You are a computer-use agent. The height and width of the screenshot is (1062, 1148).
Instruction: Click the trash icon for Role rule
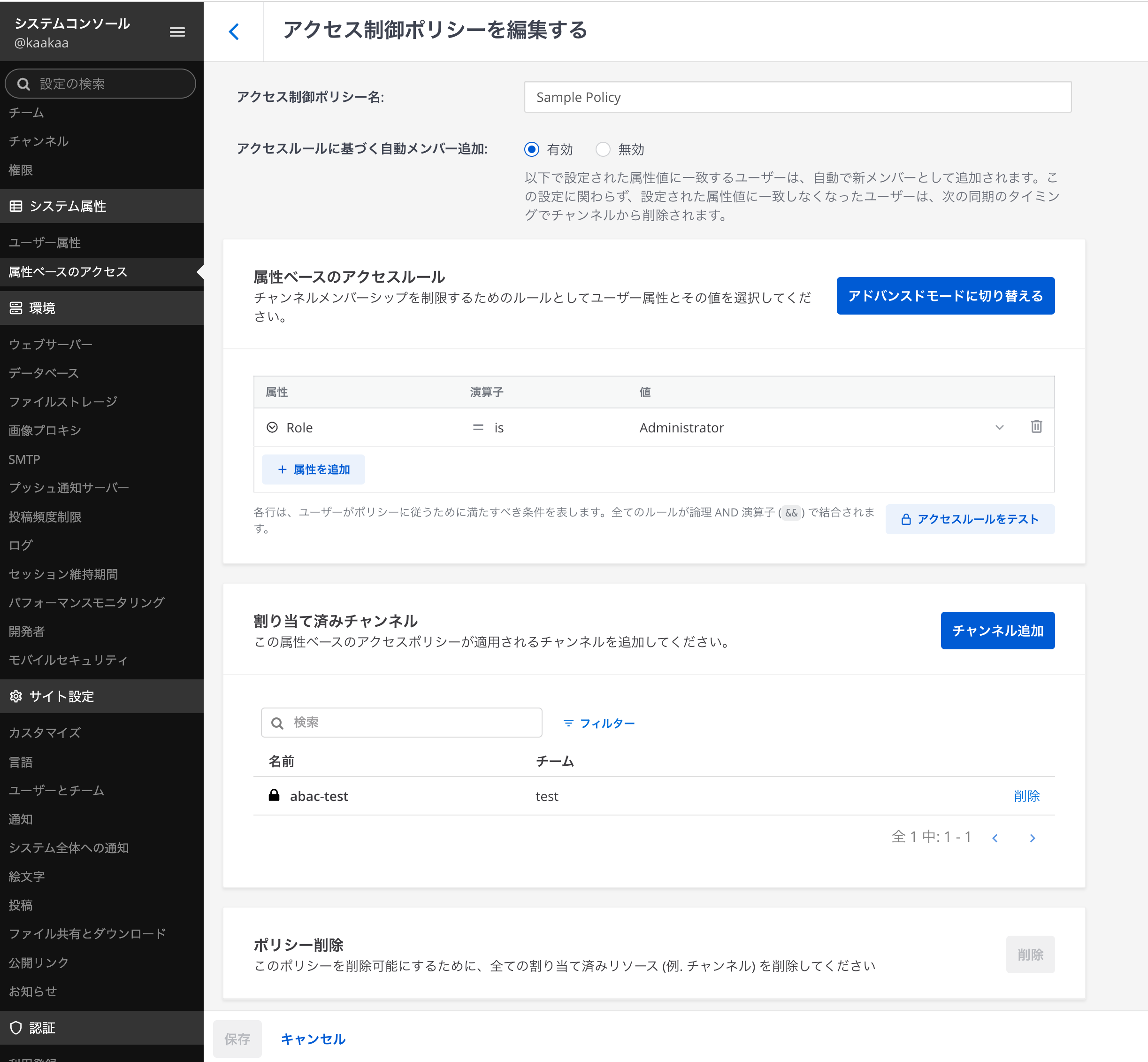point(1036,427)
